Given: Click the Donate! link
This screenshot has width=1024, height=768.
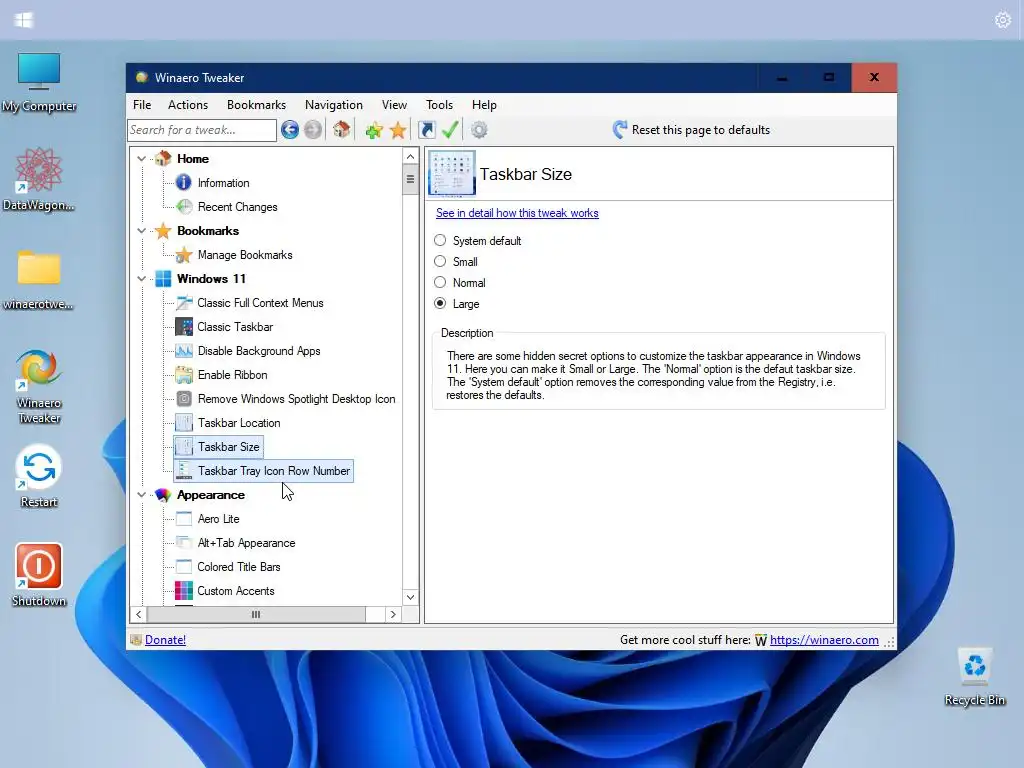Looking at the screenshot, I should 165,640.
